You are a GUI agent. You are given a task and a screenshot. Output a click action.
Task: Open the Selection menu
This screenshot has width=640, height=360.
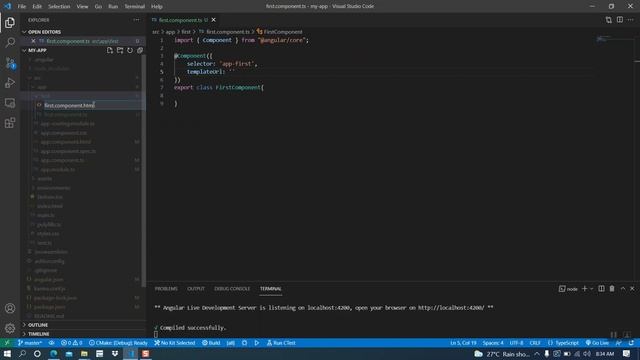click(59, 6)
